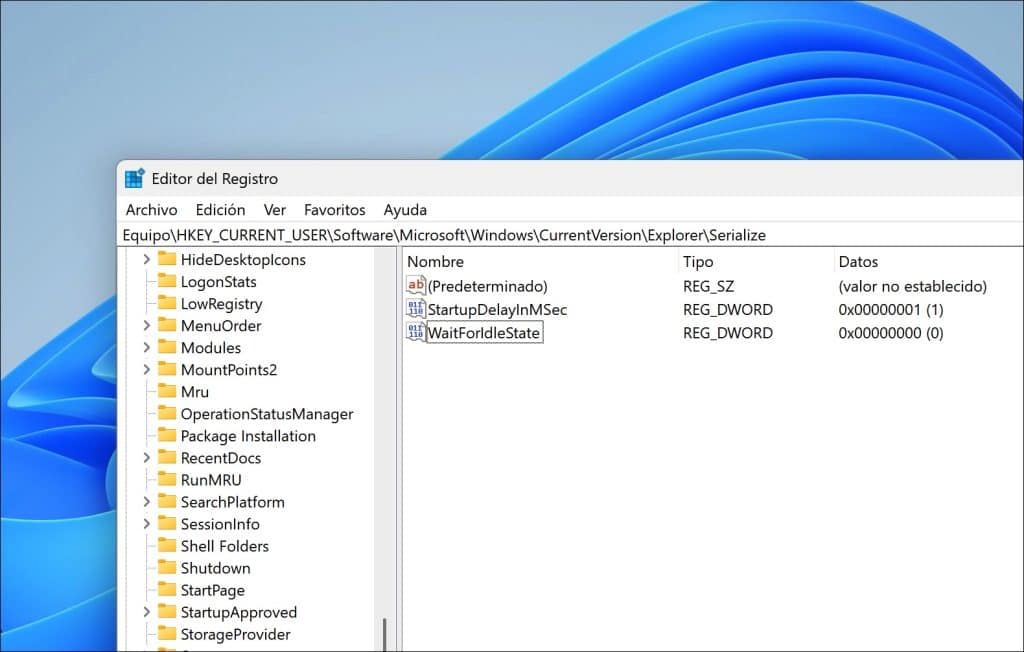Expand the MenuOrder tree node
This screenshot has height=652, width=1024.
pos(147,325)
